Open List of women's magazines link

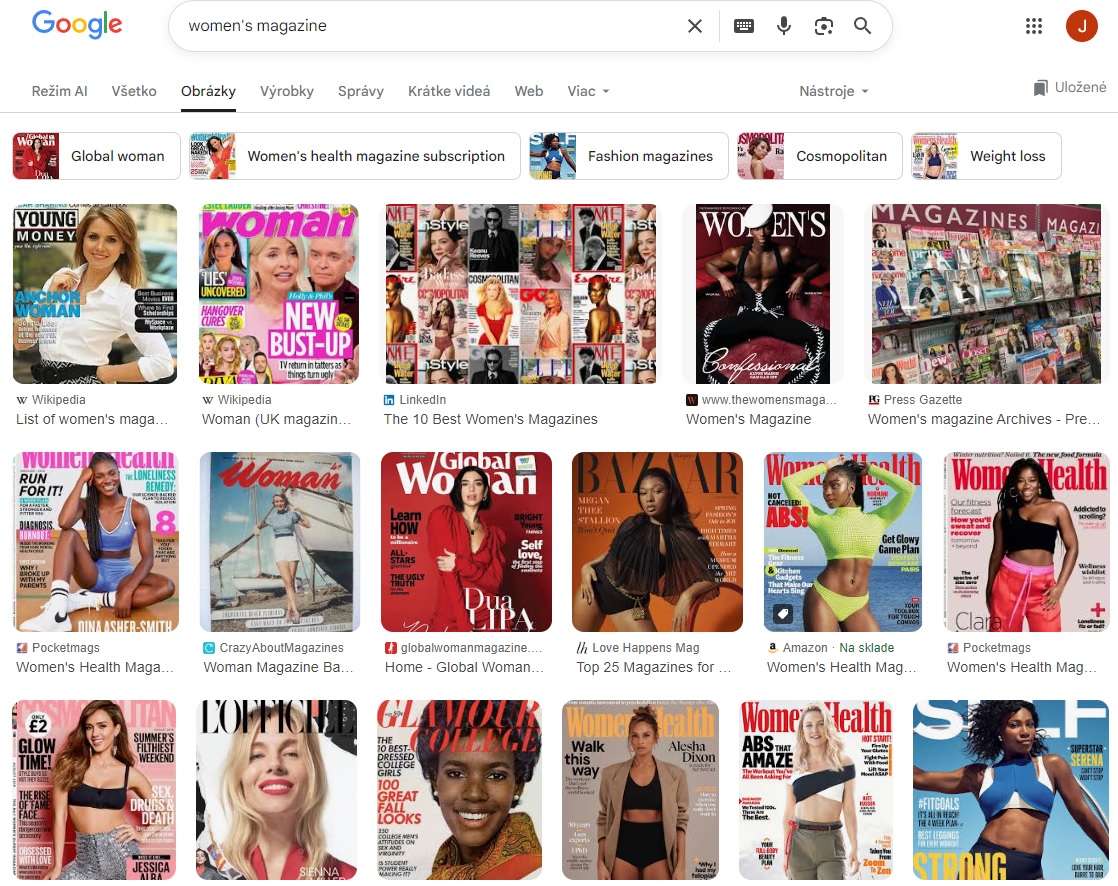click(x=92, y=419)
